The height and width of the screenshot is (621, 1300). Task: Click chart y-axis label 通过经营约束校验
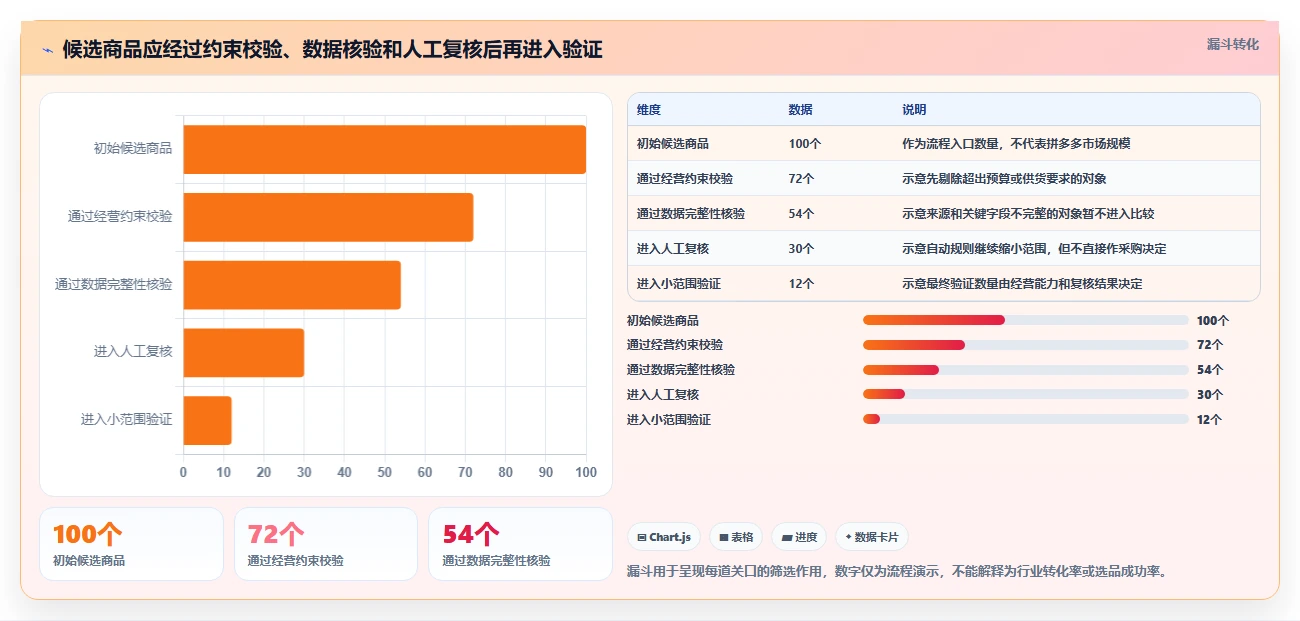pos(120,216)
